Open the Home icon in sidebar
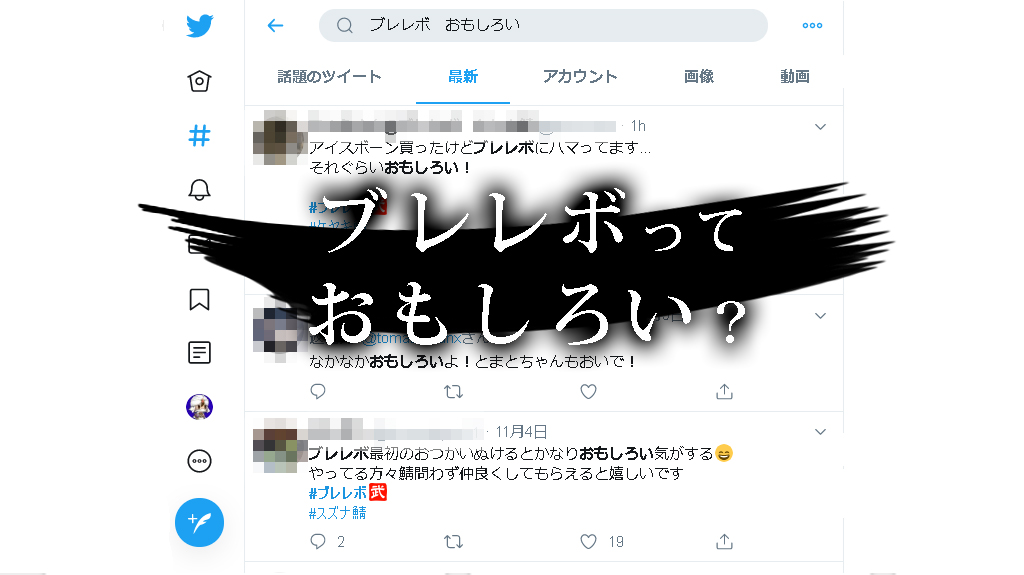 199,81
